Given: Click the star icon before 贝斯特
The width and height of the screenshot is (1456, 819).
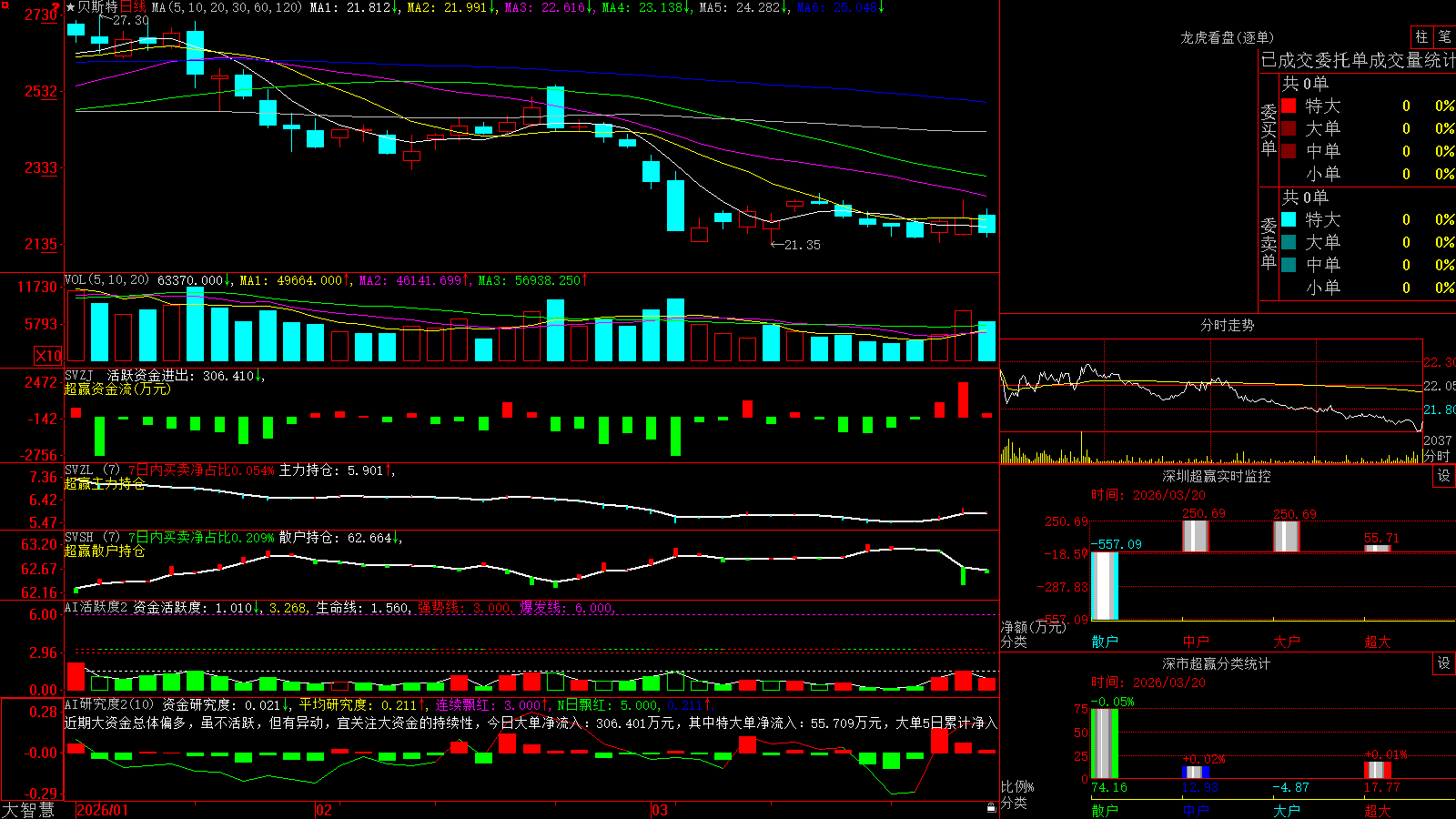Looking at the screenshot, I should pyautogui.click(x=71, y=7).
